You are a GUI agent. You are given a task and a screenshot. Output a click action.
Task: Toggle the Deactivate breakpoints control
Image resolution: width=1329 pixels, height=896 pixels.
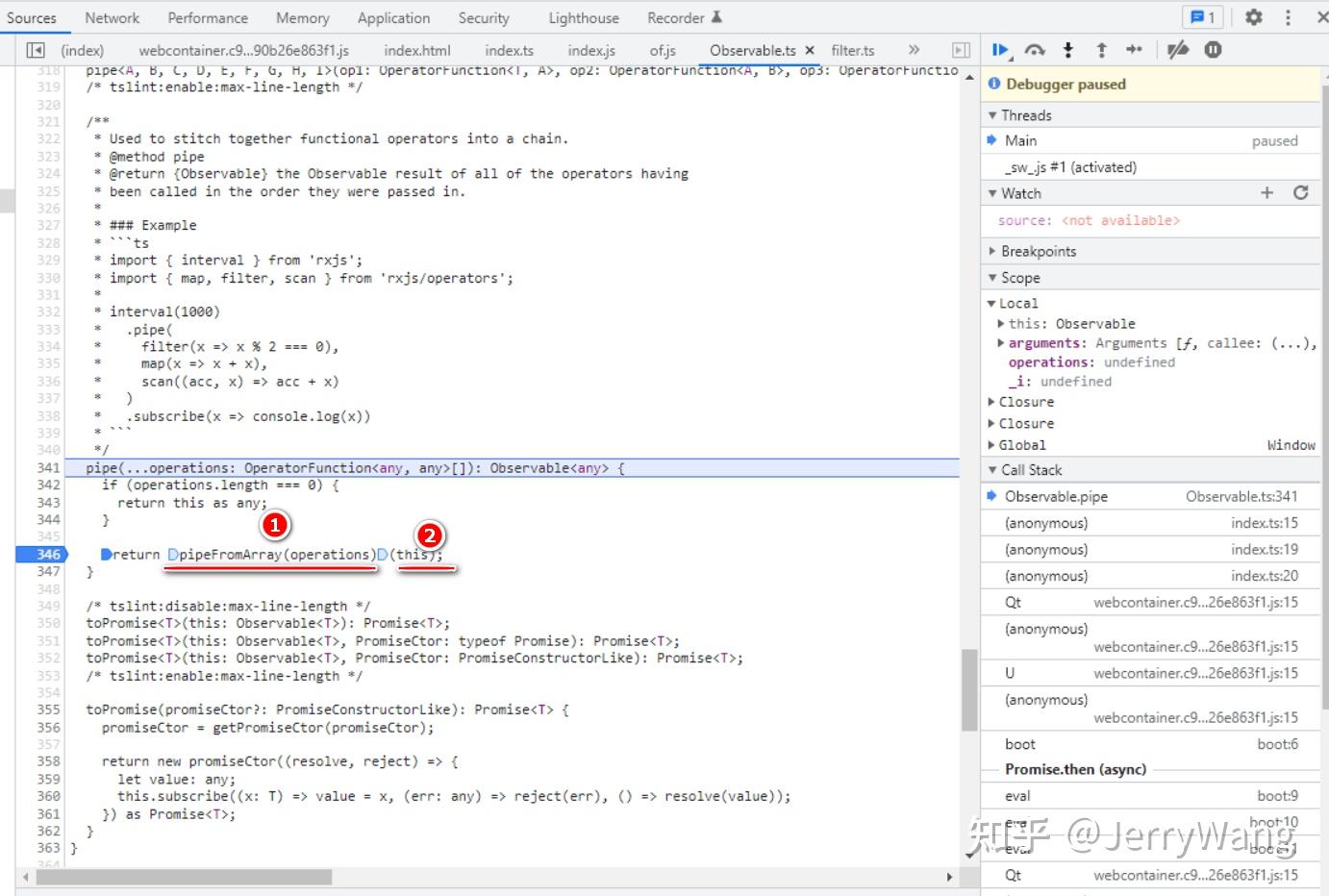(x=1178, y=50)
